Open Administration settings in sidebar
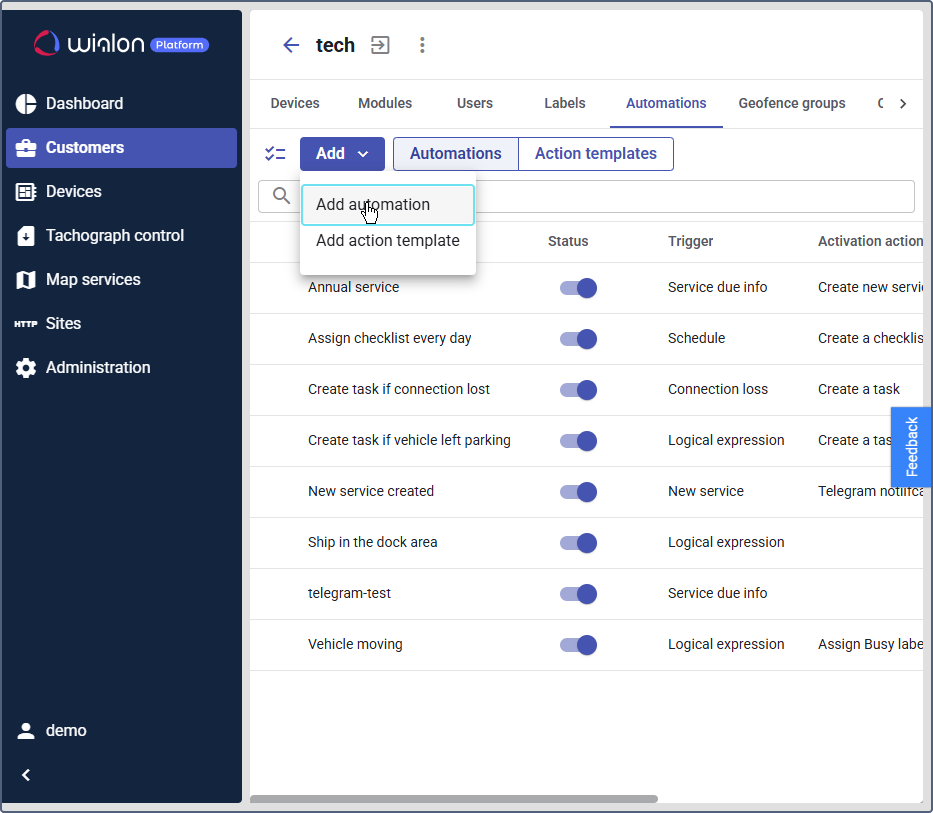 (x=97, y=368)
